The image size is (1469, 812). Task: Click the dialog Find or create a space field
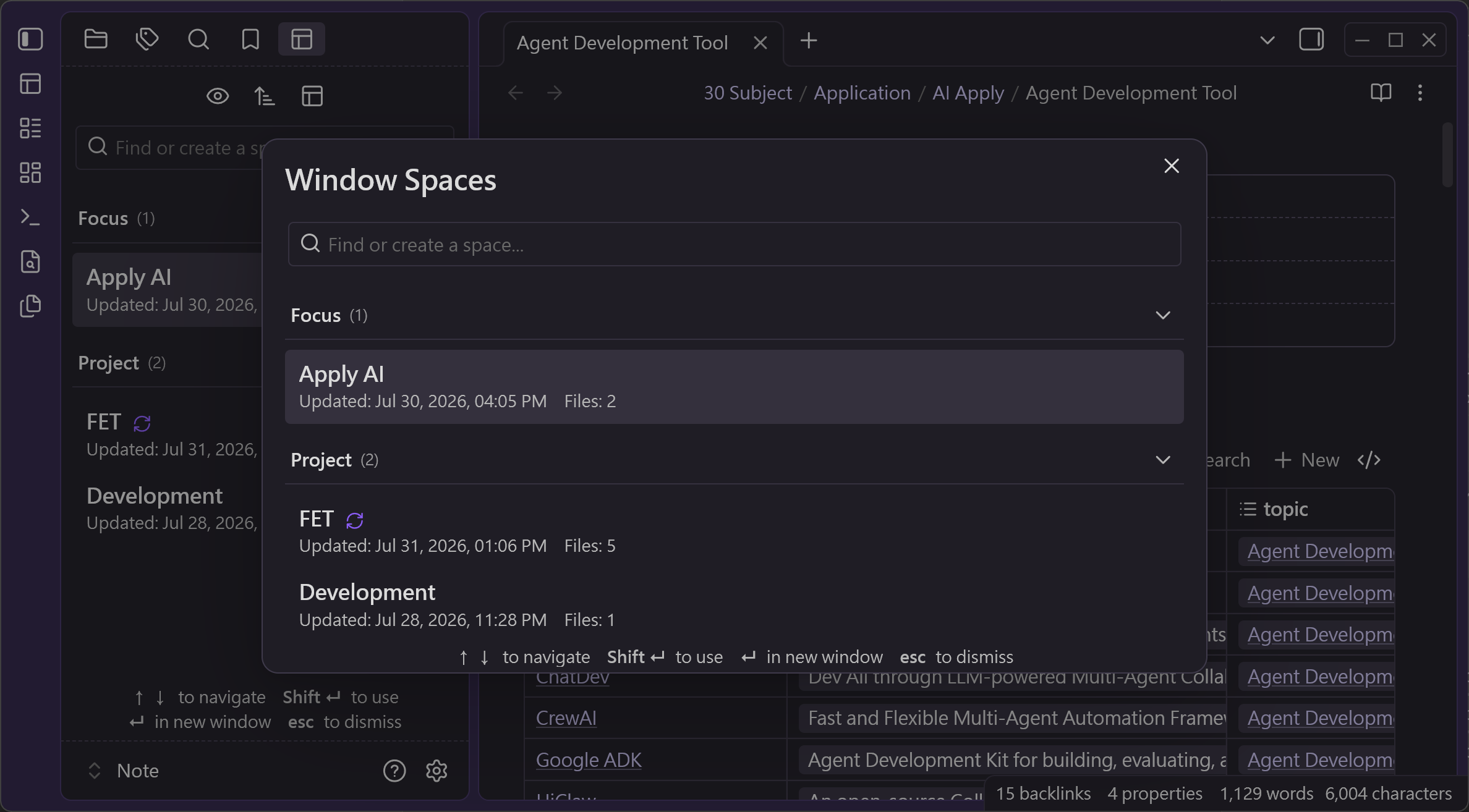(734, 244)
